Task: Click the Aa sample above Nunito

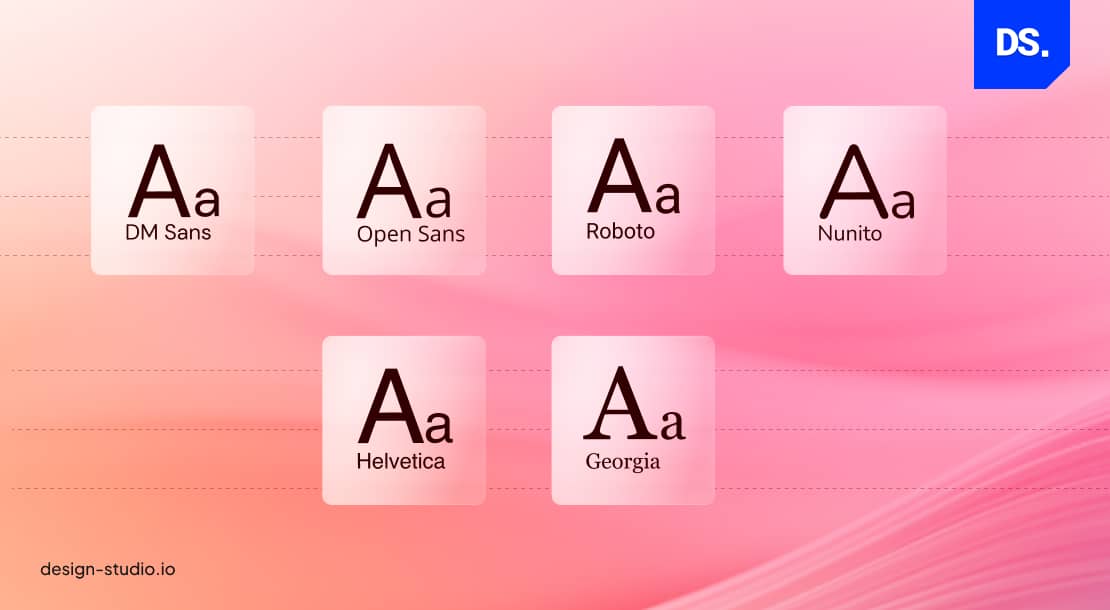Action: pyautogui.click(x=867, y=182)
